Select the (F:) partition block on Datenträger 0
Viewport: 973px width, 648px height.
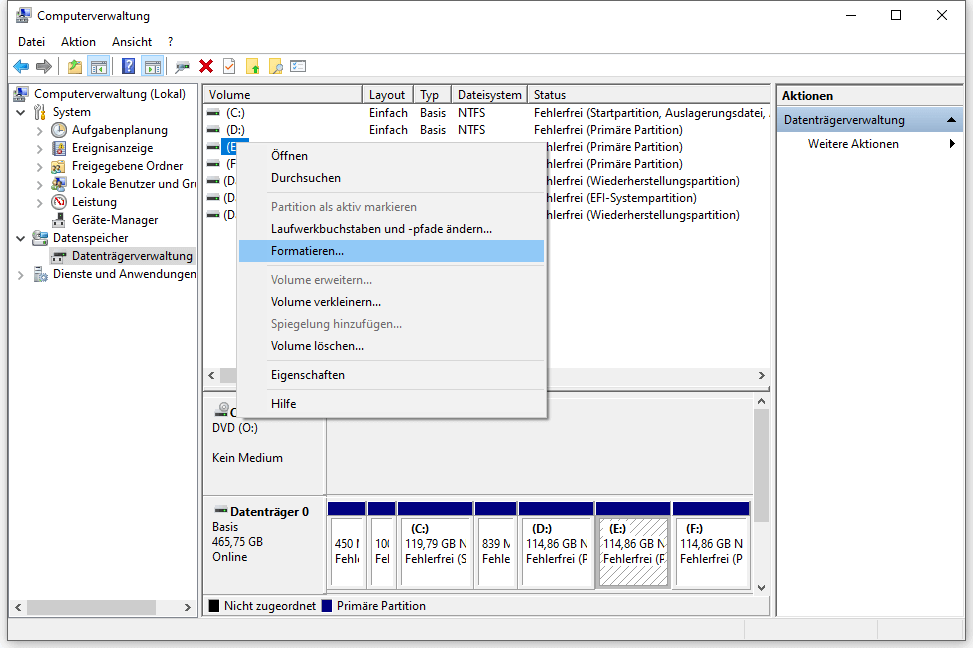pyautogui.click(x=711, y=545)
